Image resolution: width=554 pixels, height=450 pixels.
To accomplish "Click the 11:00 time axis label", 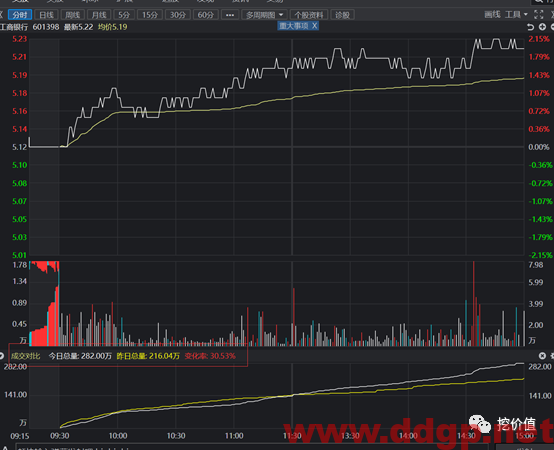I will point(234,436).
